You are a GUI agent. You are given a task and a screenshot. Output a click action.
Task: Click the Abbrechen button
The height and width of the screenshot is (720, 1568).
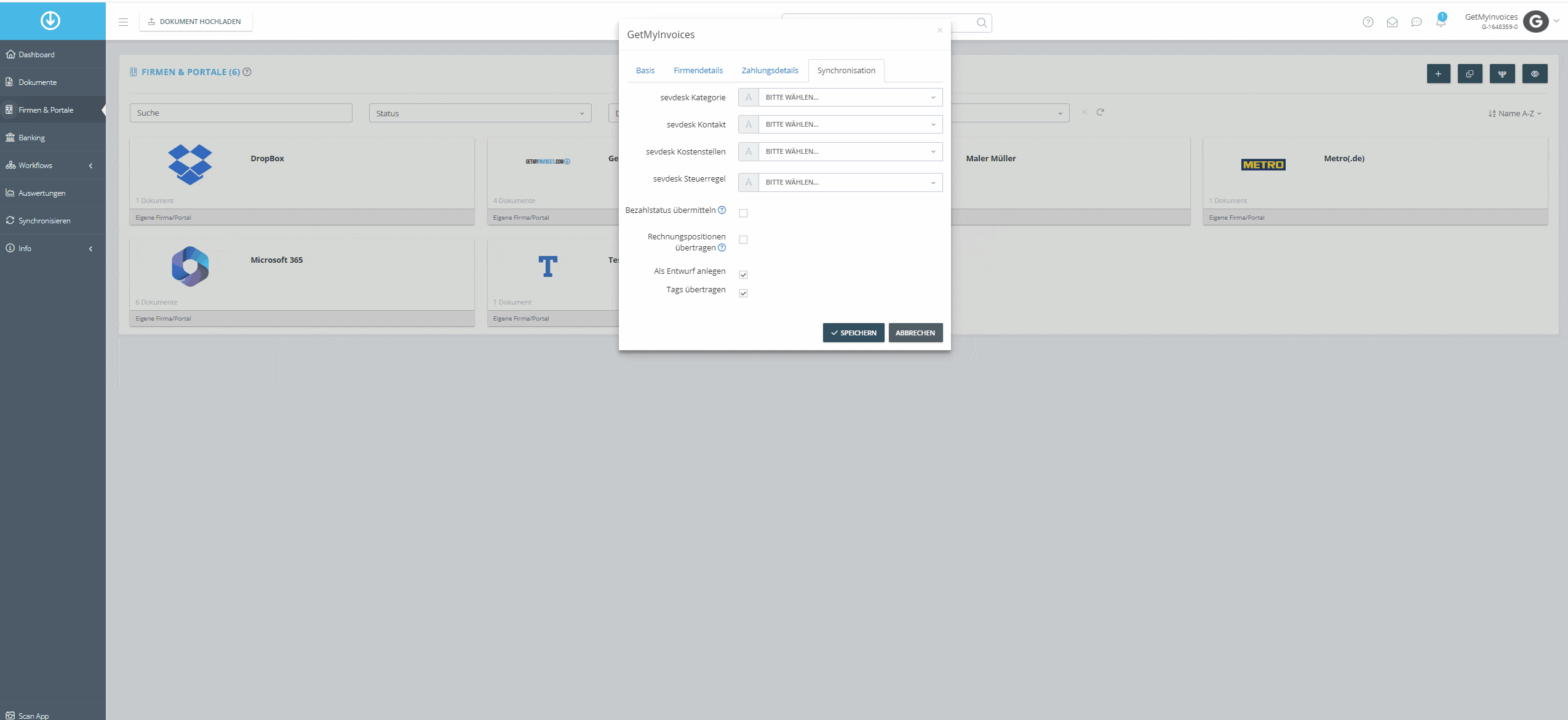pos(915,332)
